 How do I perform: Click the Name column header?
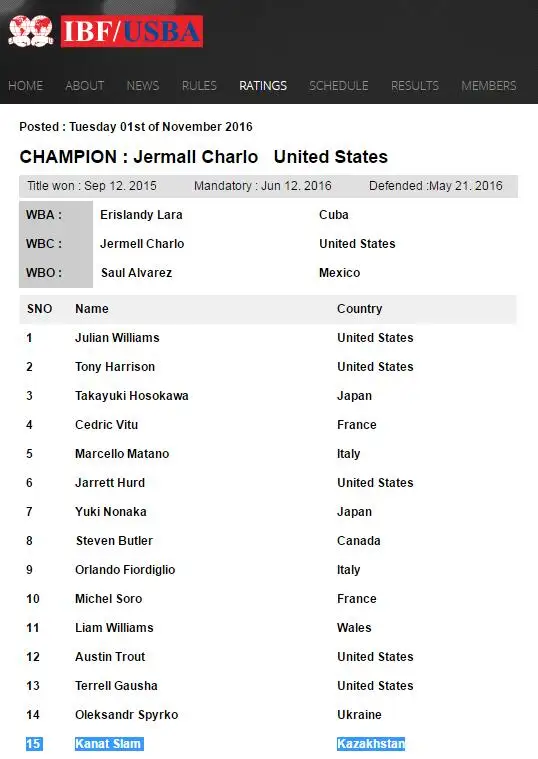coord(92,308)
